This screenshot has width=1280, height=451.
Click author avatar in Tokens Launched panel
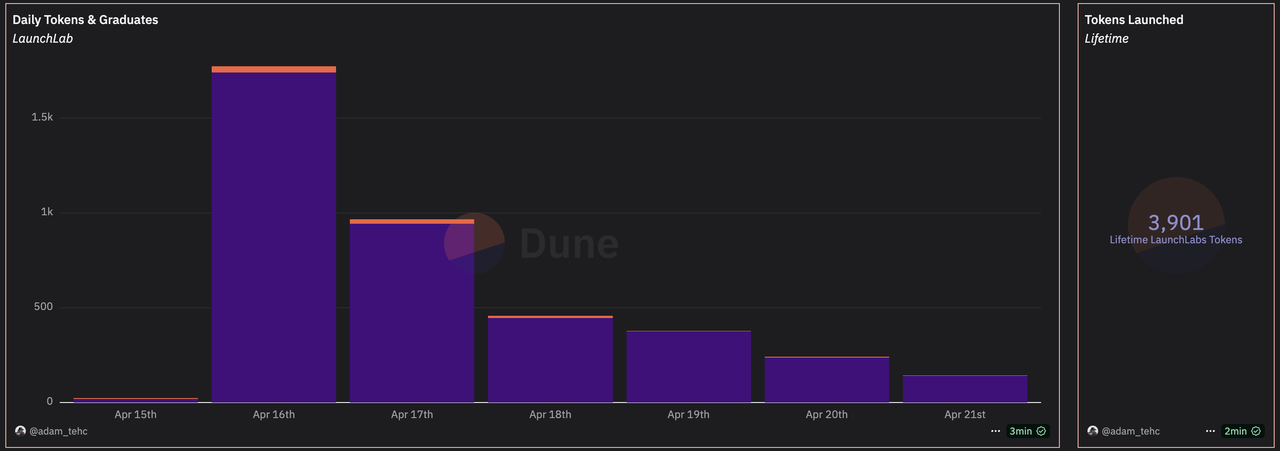tap(1092, 431)
